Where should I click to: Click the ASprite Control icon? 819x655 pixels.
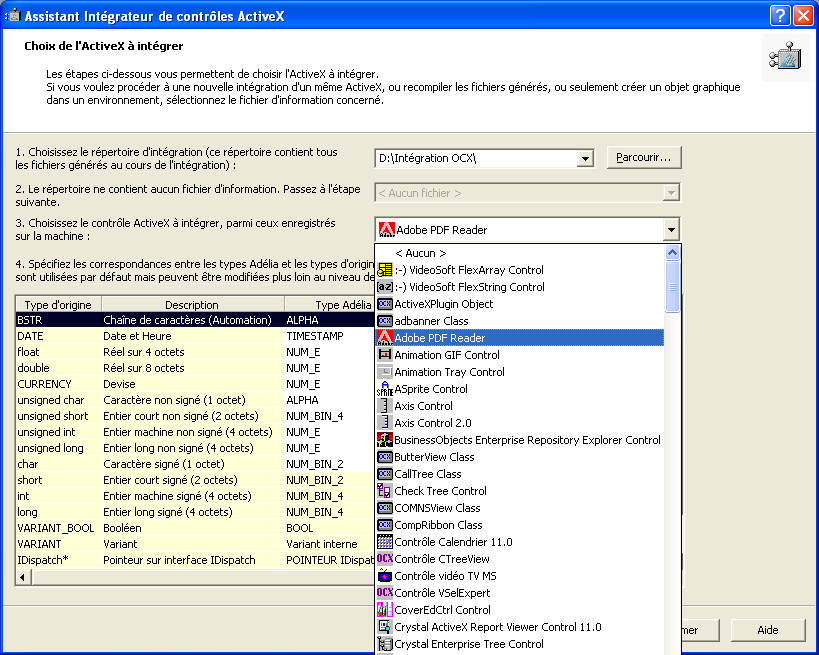[x=385, y=389]
